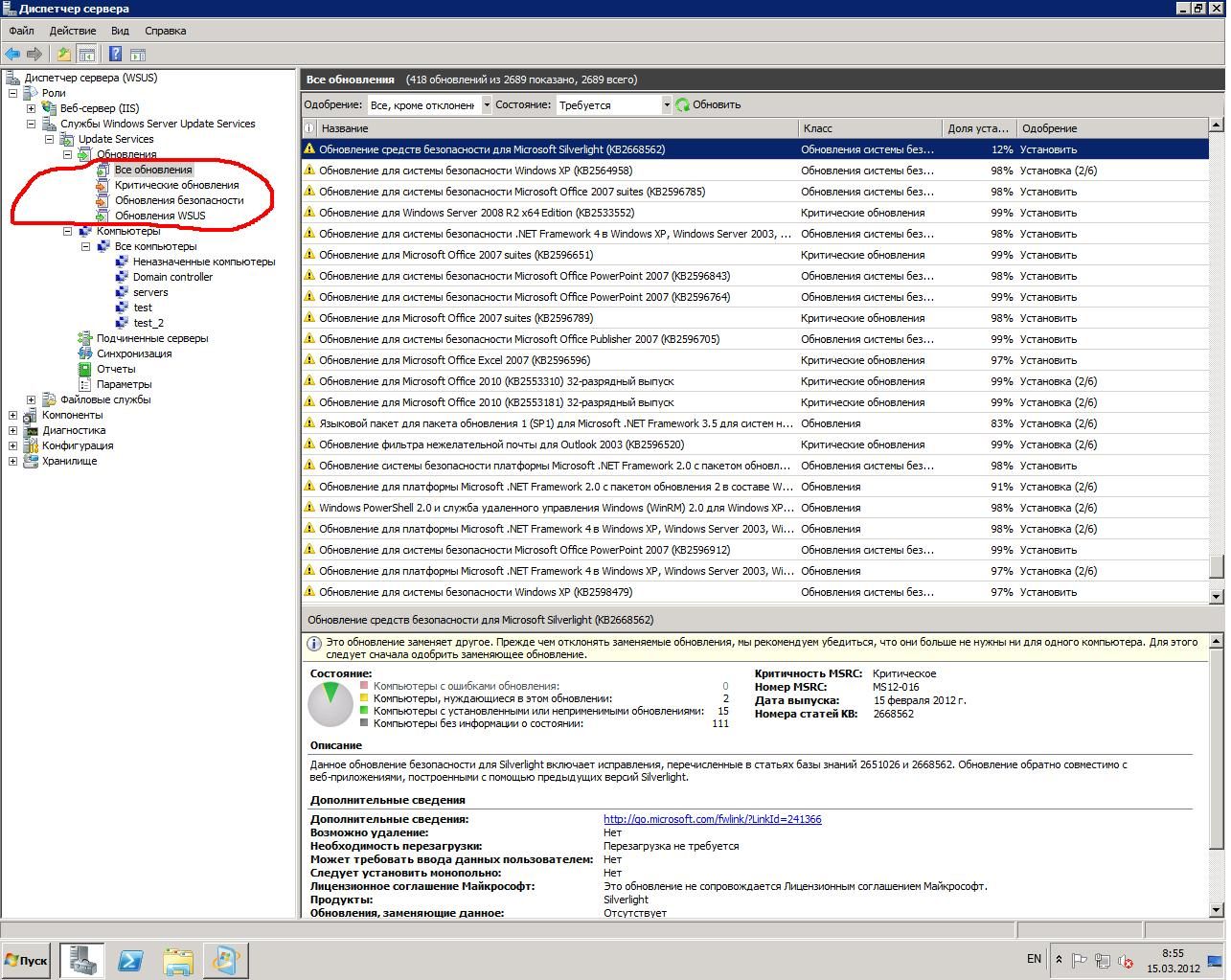Click the updates list scroll-down arrow

tap(1216, 596)
